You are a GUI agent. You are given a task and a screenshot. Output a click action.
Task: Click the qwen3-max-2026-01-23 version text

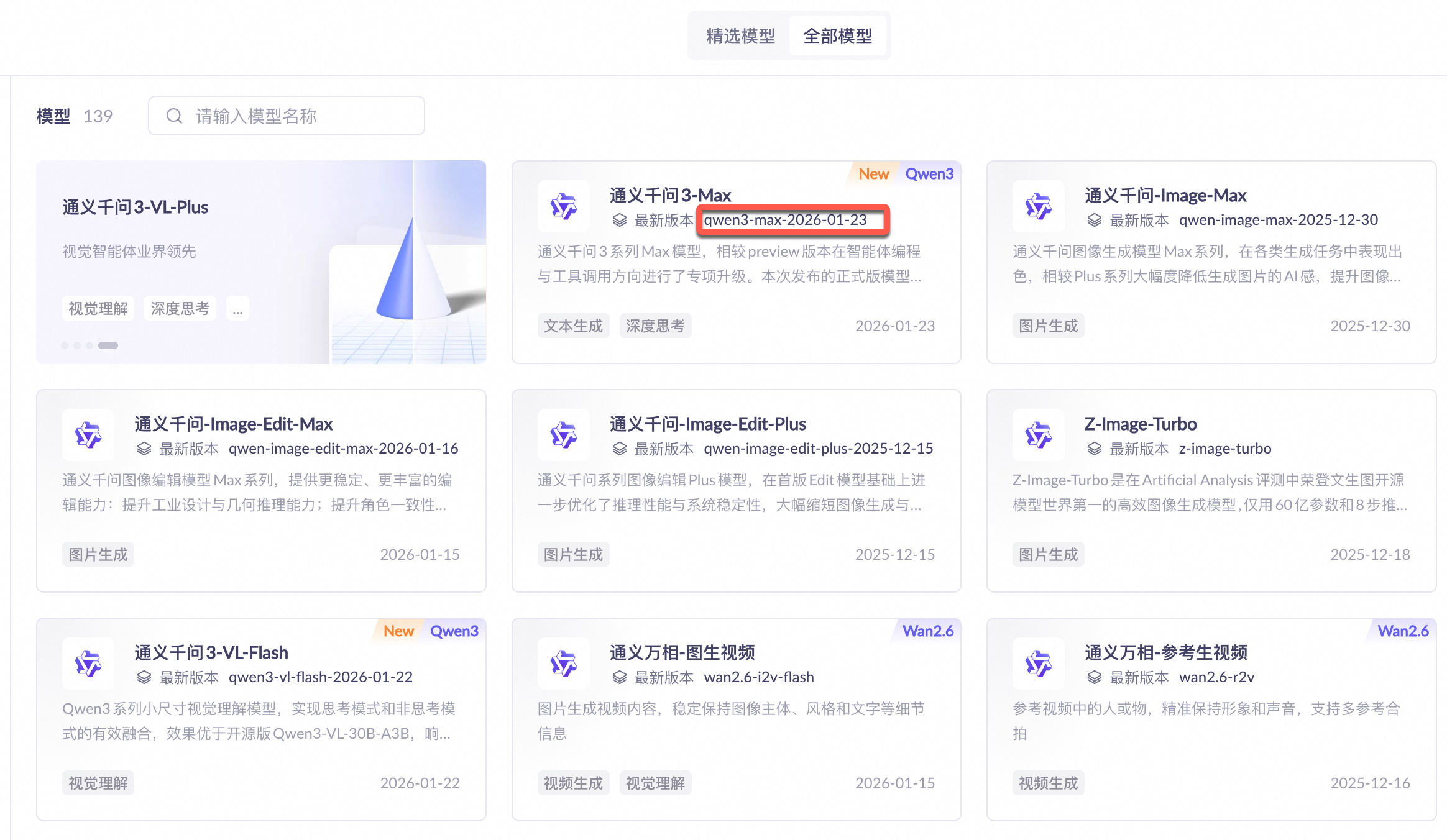click(785, 220)
